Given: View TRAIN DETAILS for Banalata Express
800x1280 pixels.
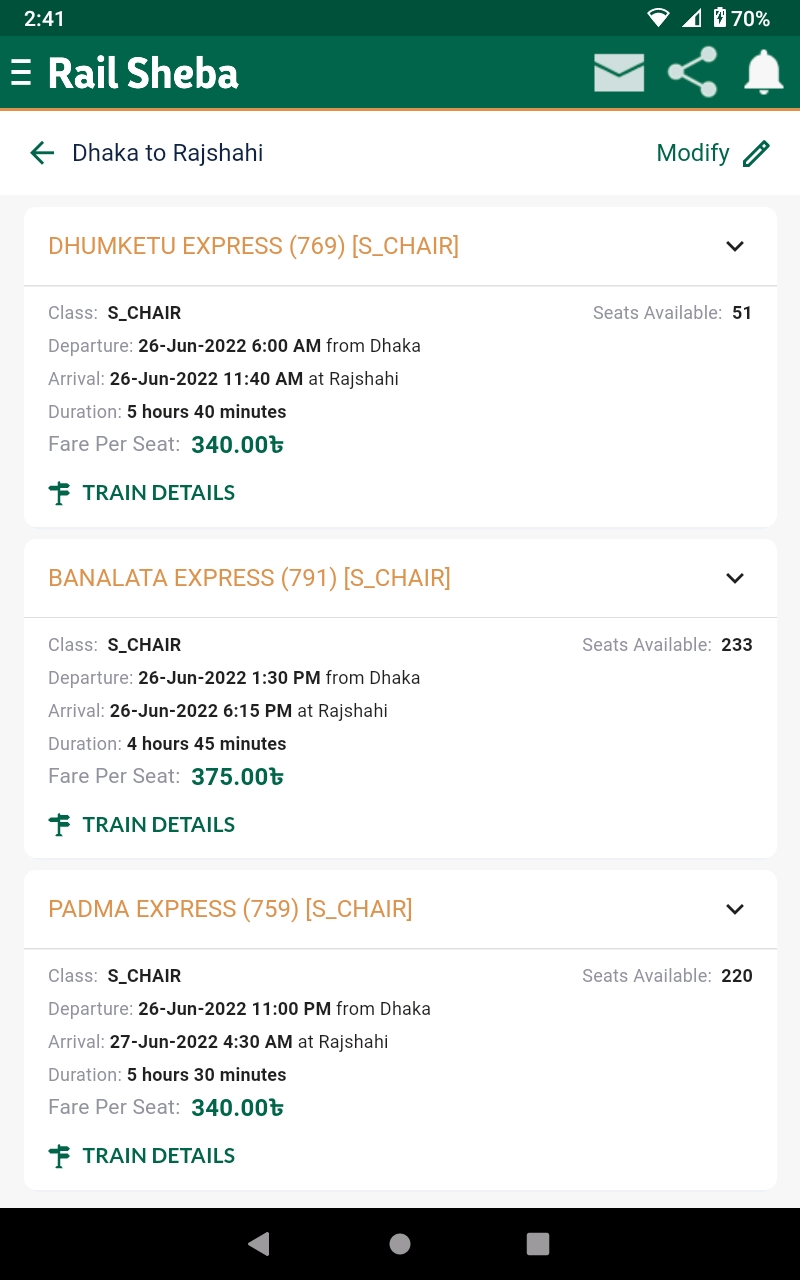Looking at the screenshot, I should pos(159,825).
